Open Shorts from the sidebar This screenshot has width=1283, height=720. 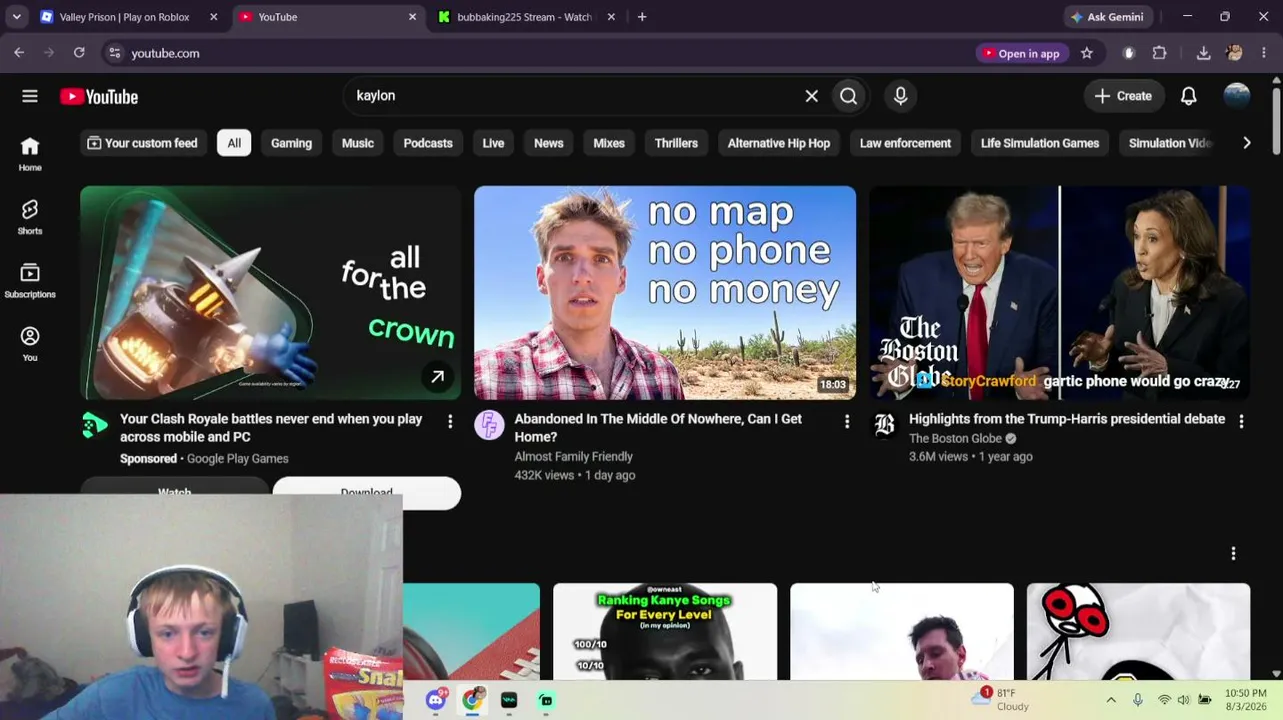[x=30, y=216]
